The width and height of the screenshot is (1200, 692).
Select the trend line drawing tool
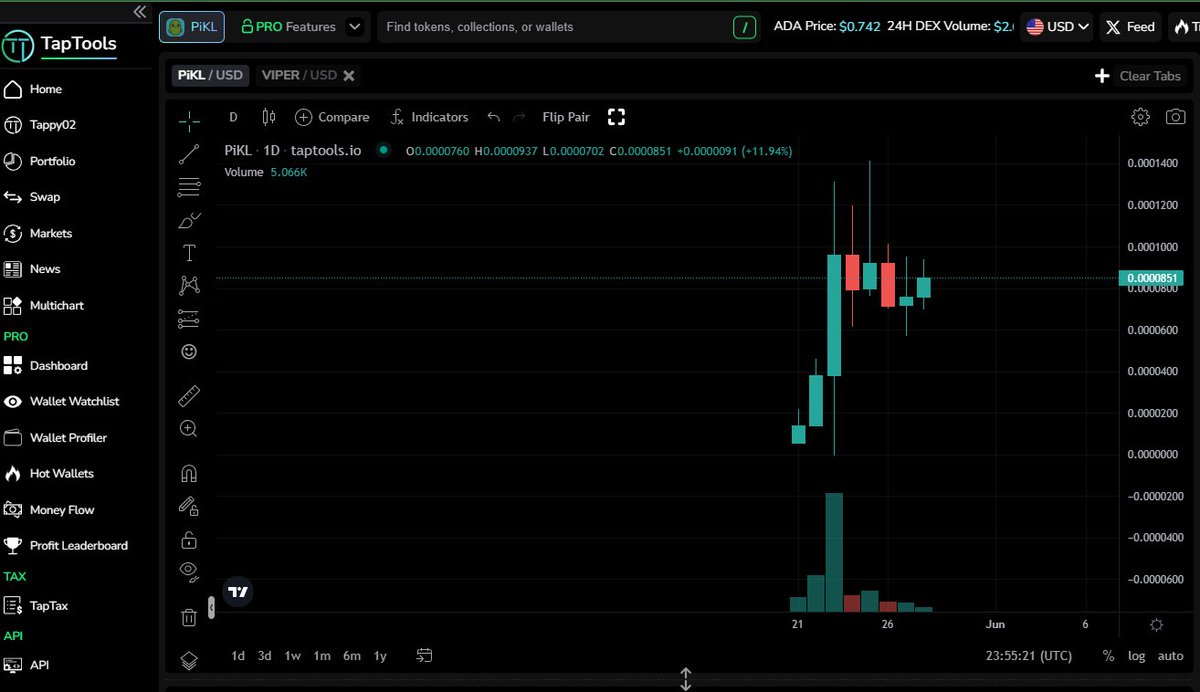[x=188, y=154]
